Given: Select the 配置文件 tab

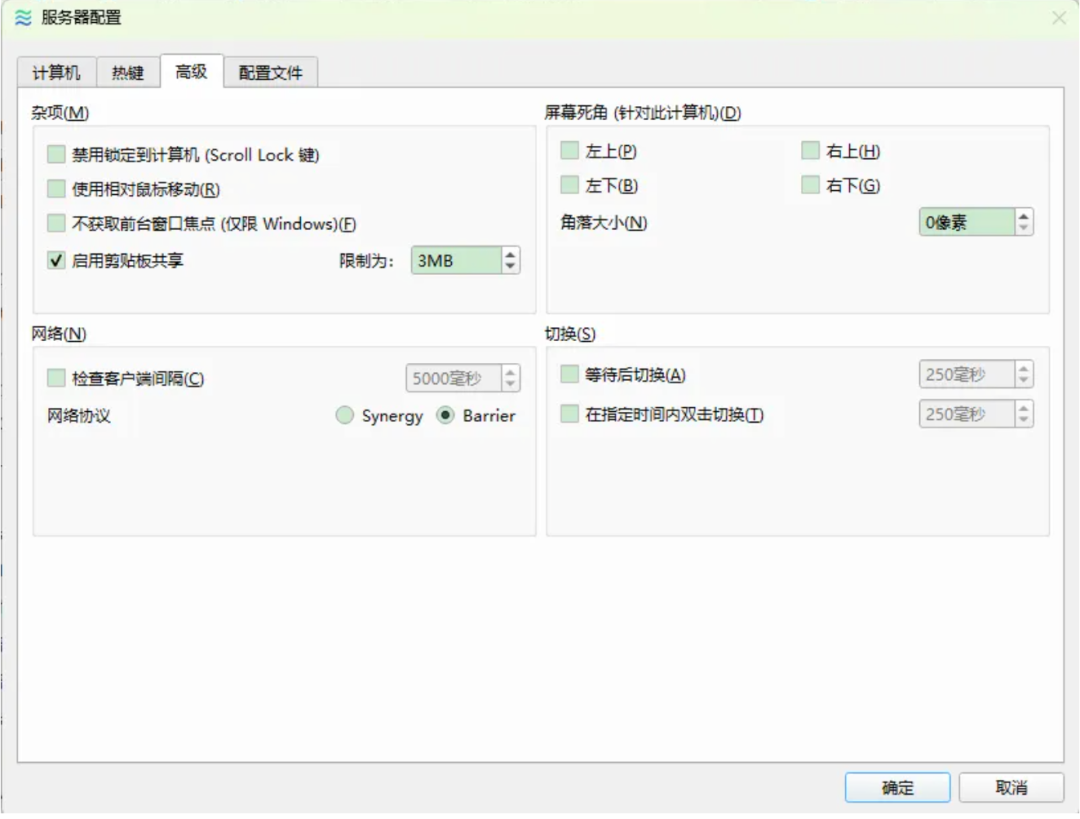Looking at the screenshot, I should coord(270,73).
